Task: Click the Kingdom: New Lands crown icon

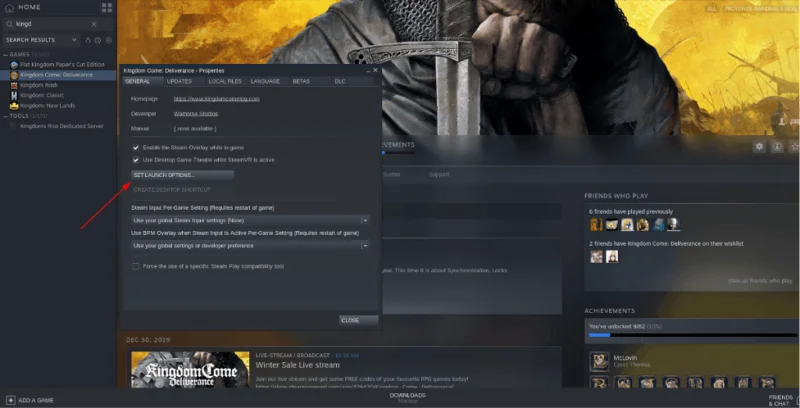Action: (14, 106)
